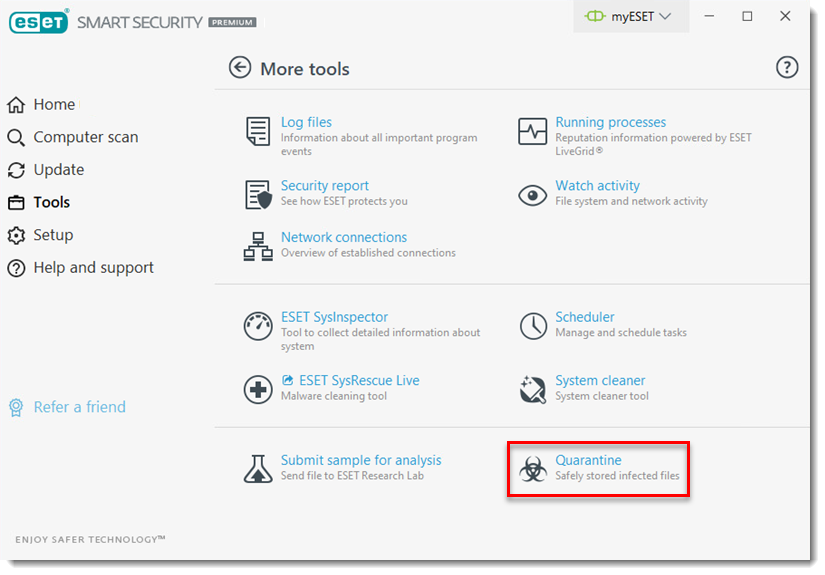Click the Computer scan magnifier icon
The height and width of the screenshot is (575, 825).
coord(16,138)
